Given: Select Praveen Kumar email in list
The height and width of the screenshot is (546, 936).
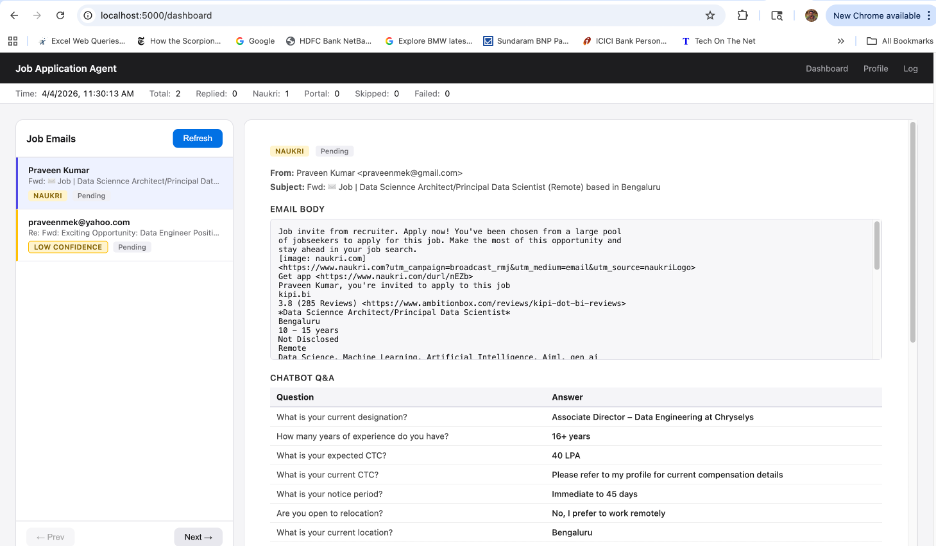Looking at the screenshot, I should [x=125, y=183].
